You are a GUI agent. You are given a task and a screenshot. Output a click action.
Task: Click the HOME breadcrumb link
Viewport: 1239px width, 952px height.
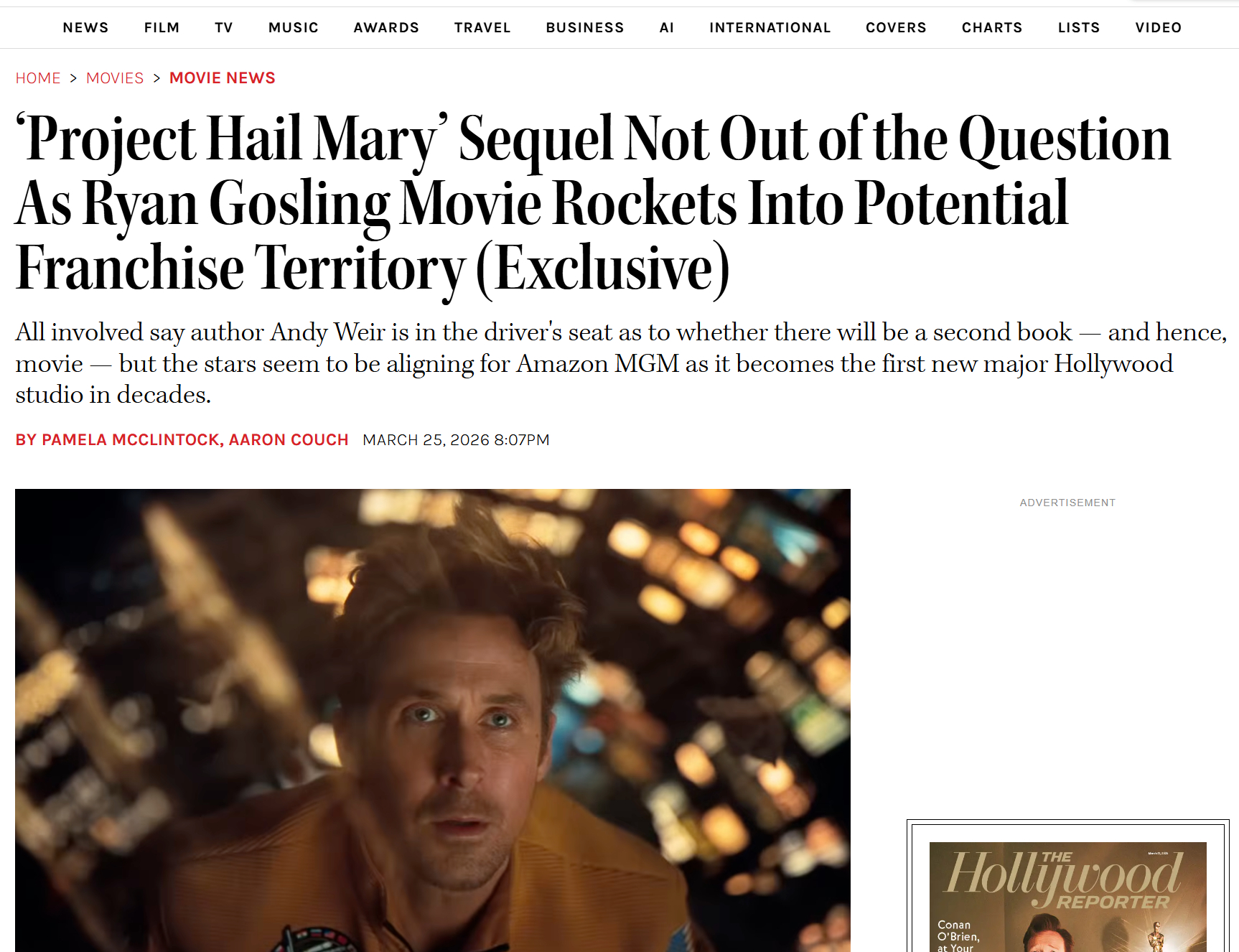coord(38,78)
